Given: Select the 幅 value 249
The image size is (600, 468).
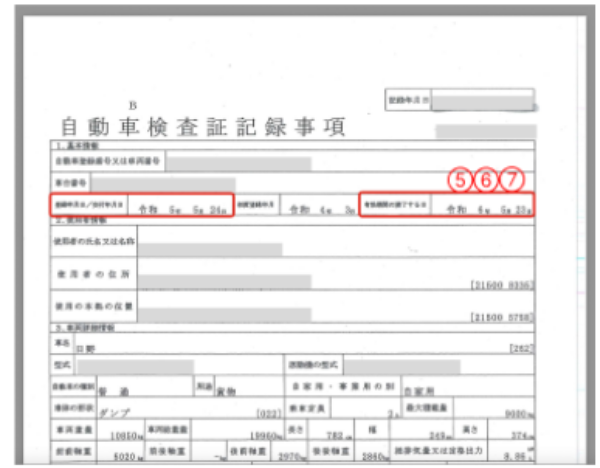Looking at the screenshot, I should click(x=440, y=435).
